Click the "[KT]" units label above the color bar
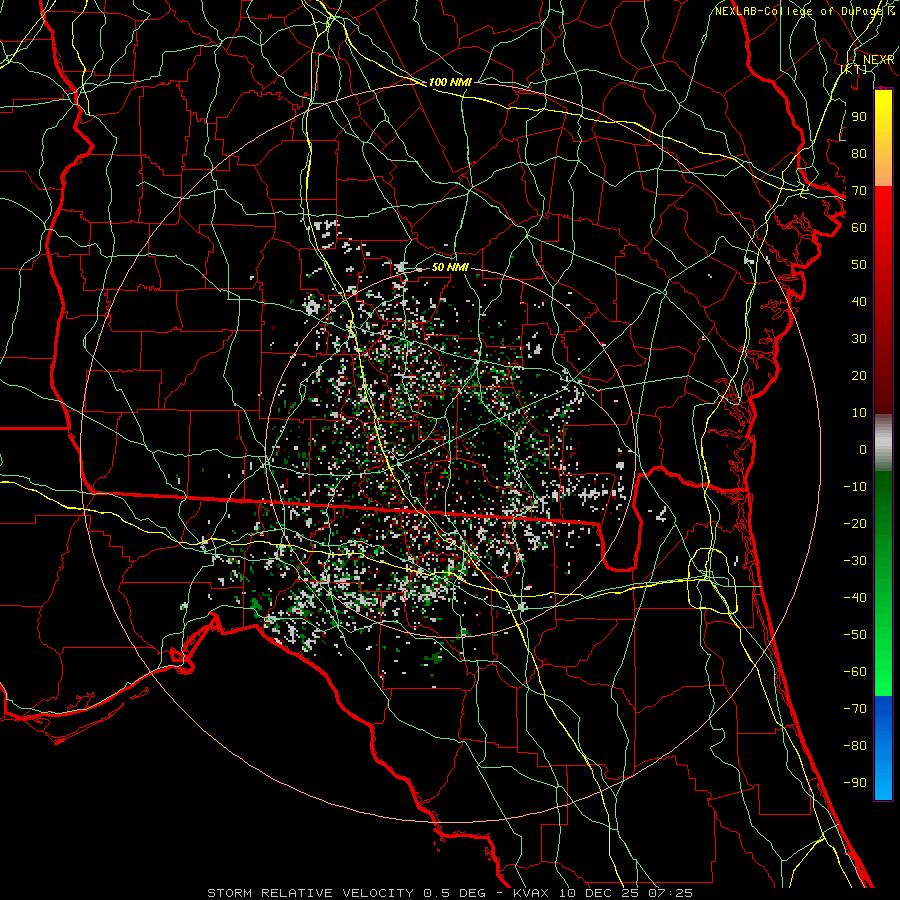 click(854, 69)
